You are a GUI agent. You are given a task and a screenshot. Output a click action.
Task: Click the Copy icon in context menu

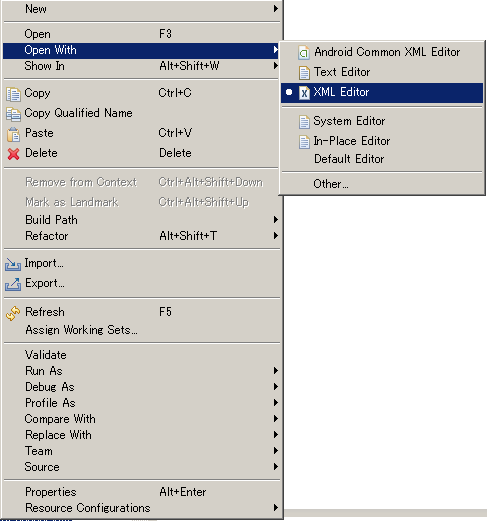[x=13, y=94]
